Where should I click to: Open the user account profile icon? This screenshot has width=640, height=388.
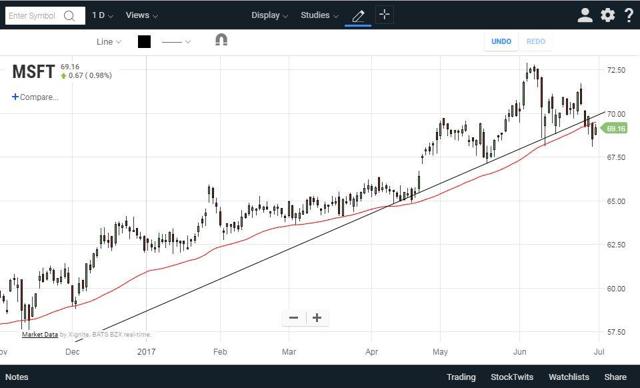pos(585,15)
